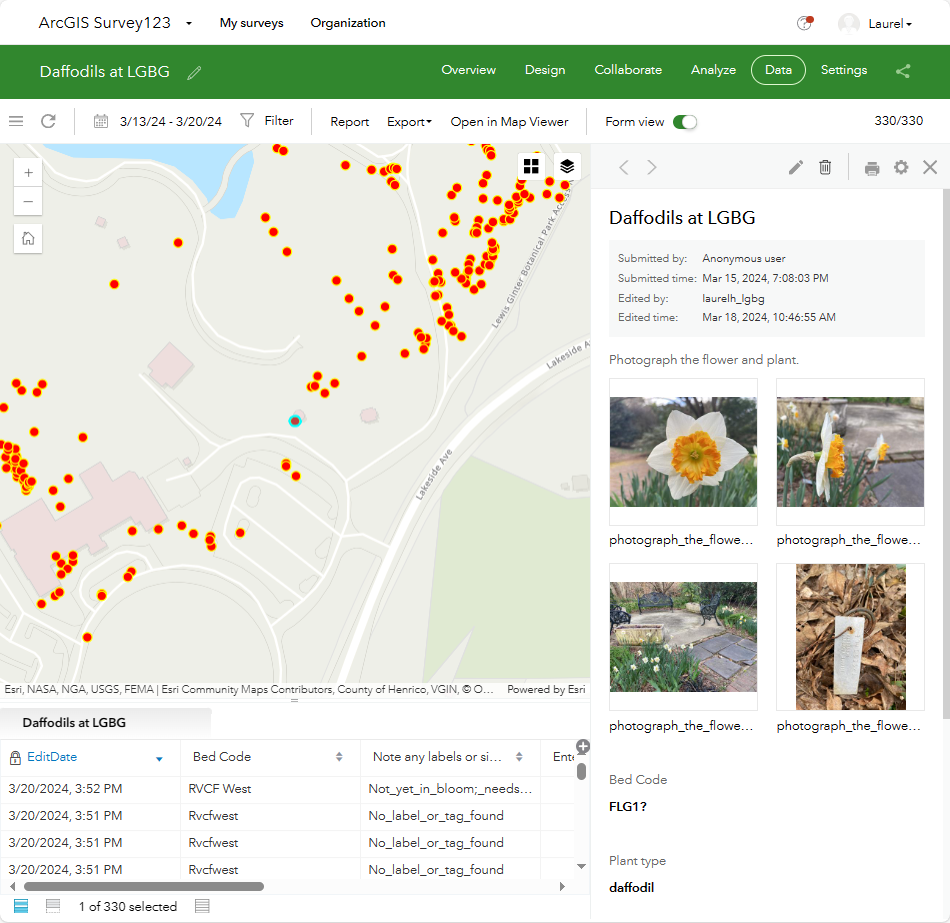Toggle Form view off
Viewport: 950px width, 923px height.
tap(685, 121)
